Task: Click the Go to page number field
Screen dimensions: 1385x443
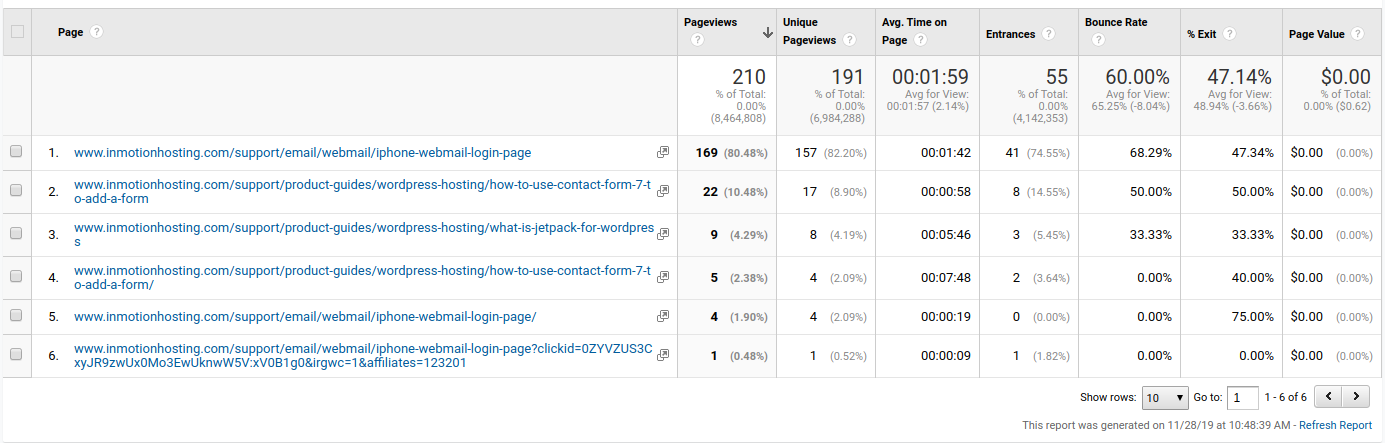Action: tap(1242, 397)
